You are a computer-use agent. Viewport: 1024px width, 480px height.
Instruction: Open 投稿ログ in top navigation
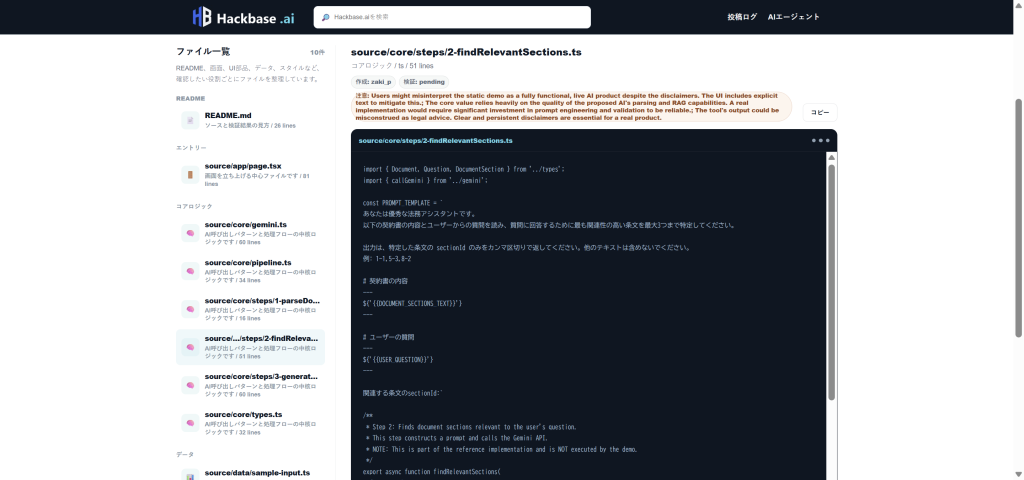(x=742, y=17)
